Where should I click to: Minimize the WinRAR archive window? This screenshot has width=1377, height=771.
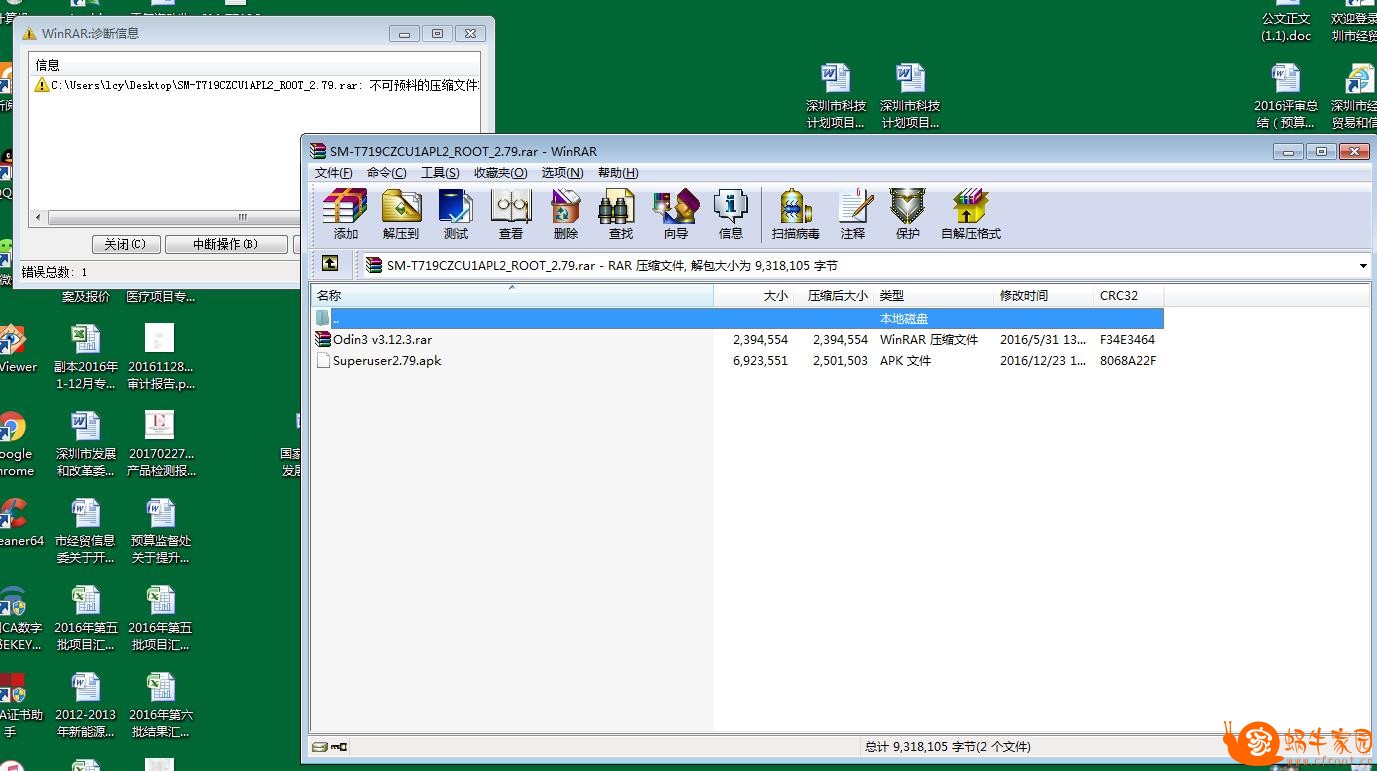click(1288, 152)
